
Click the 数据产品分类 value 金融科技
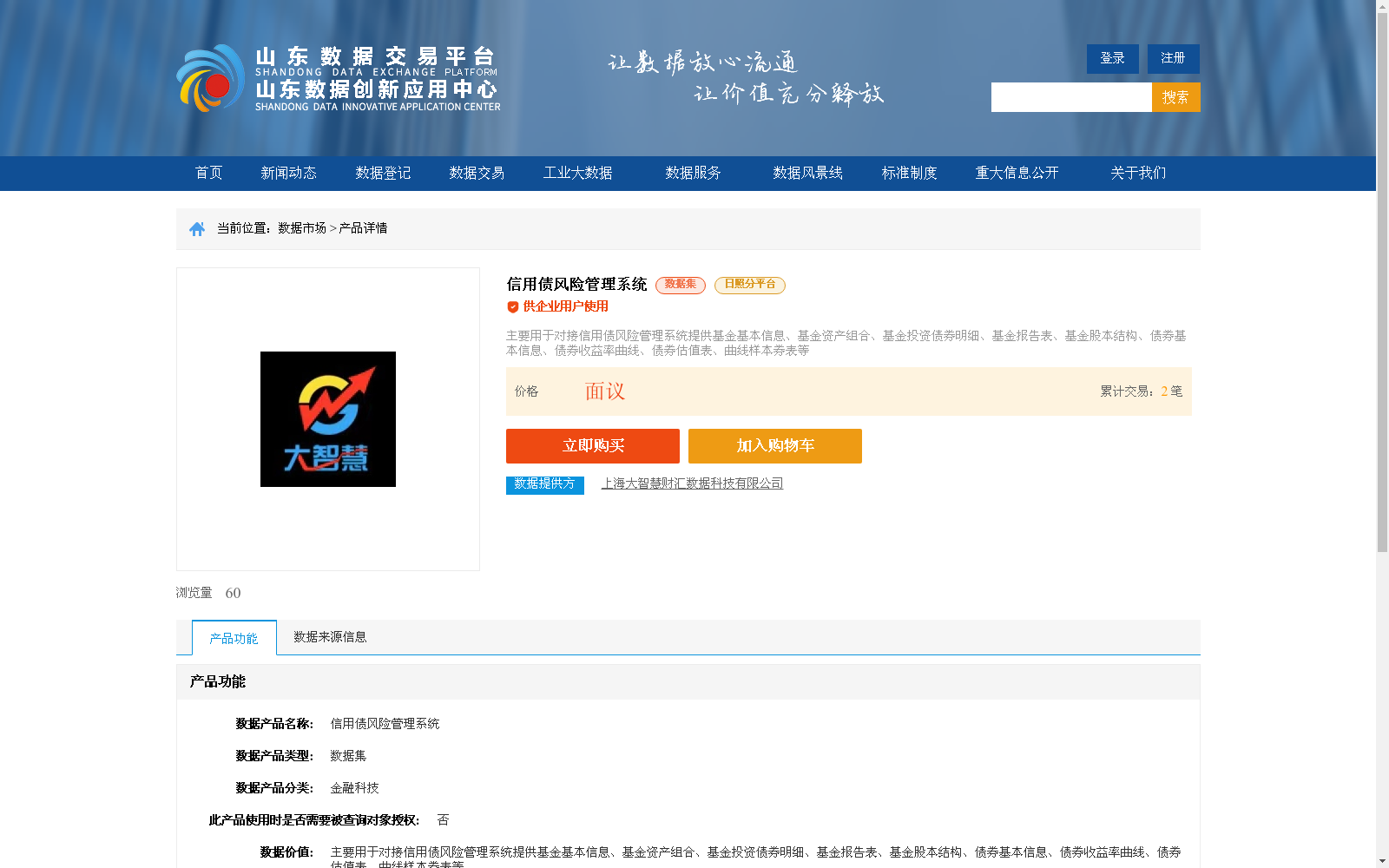pyautogui.click(x=354, y=788)
